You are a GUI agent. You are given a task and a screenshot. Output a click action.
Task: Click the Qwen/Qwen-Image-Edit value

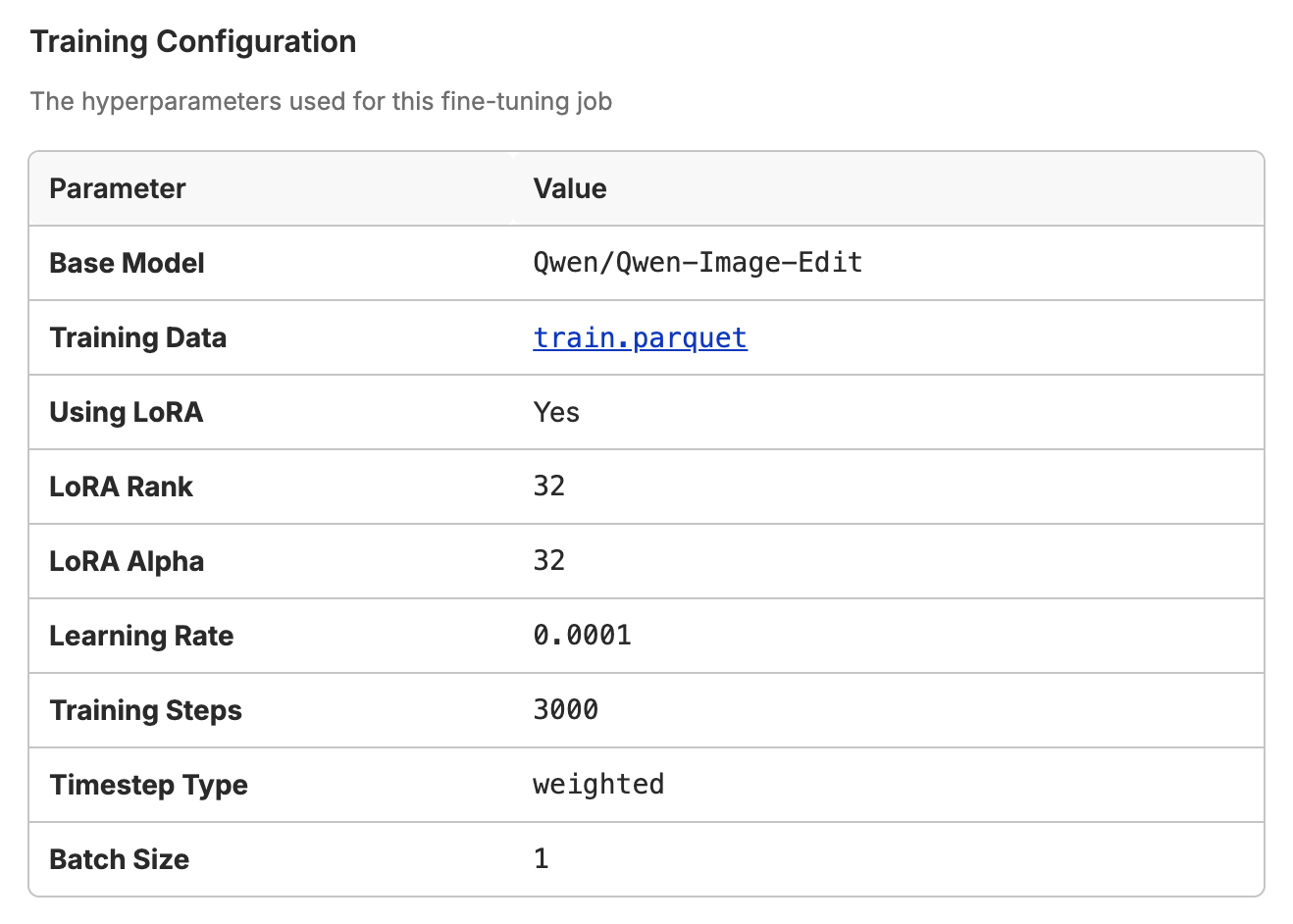698,263
